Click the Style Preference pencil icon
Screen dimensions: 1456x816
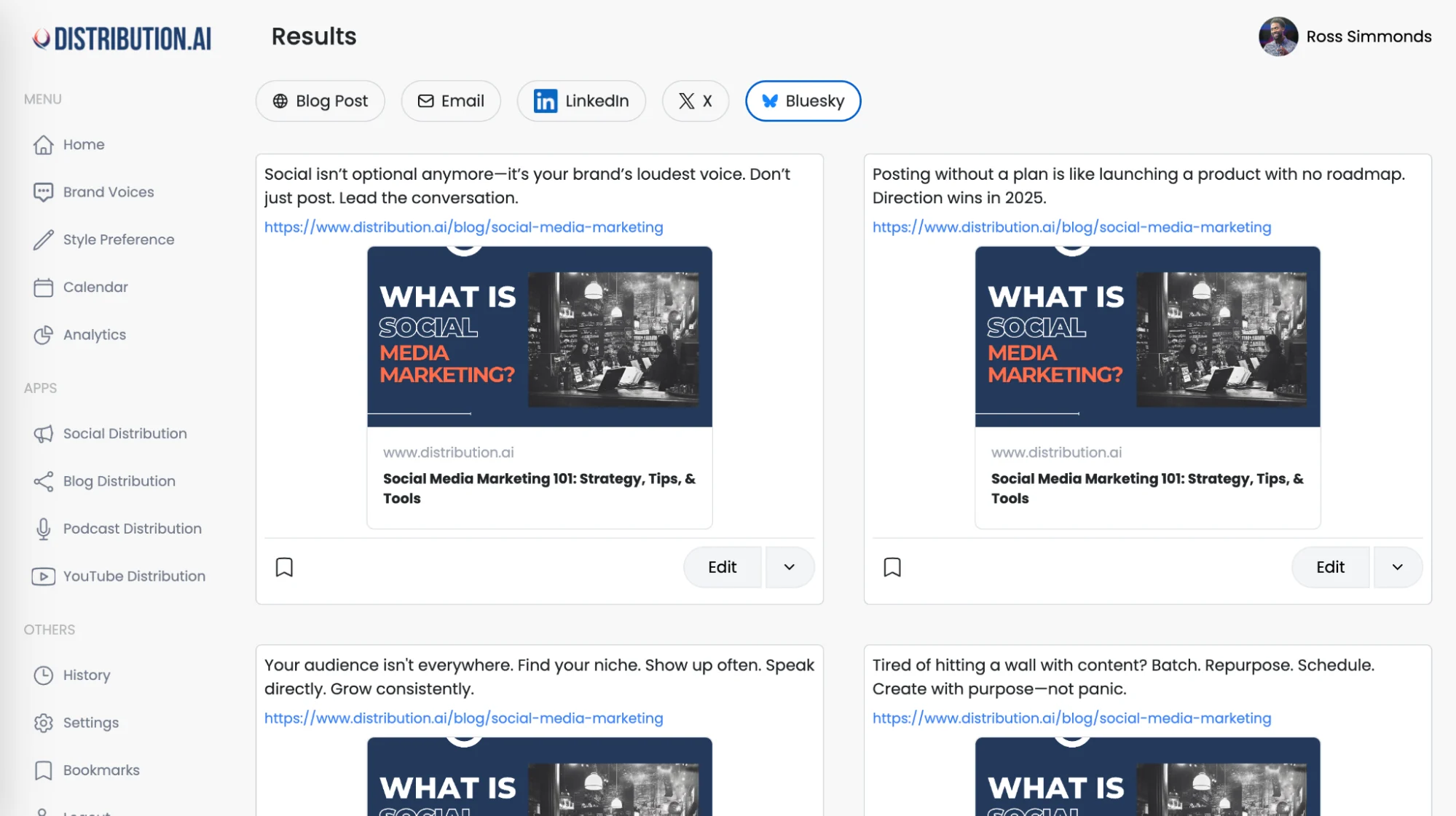(x=44, y=239)
